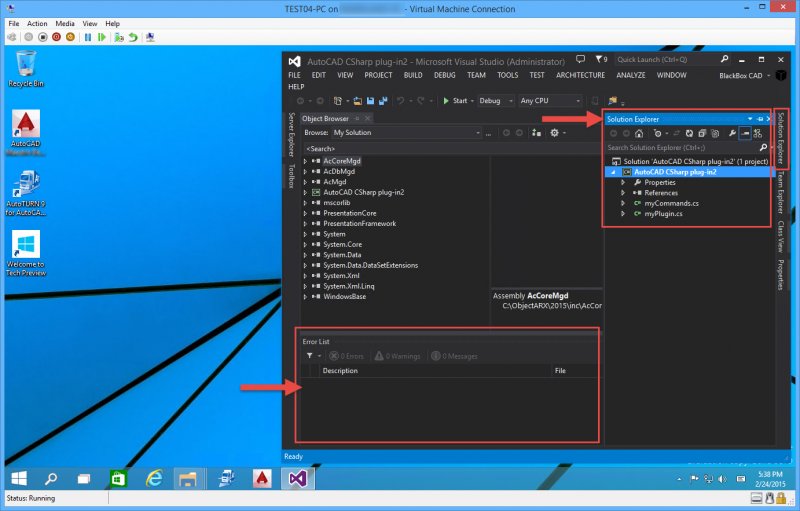800x511 pixels.
Task: Click Internet Explorer on the taskbar
Action: click(x=154, y=478)
